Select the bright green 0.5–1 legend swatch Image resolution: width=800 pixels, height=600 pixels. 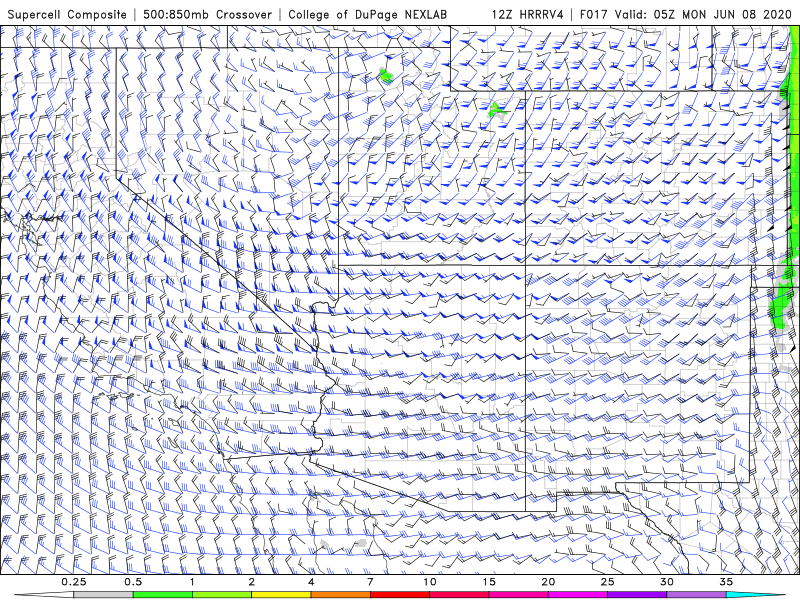163,595
